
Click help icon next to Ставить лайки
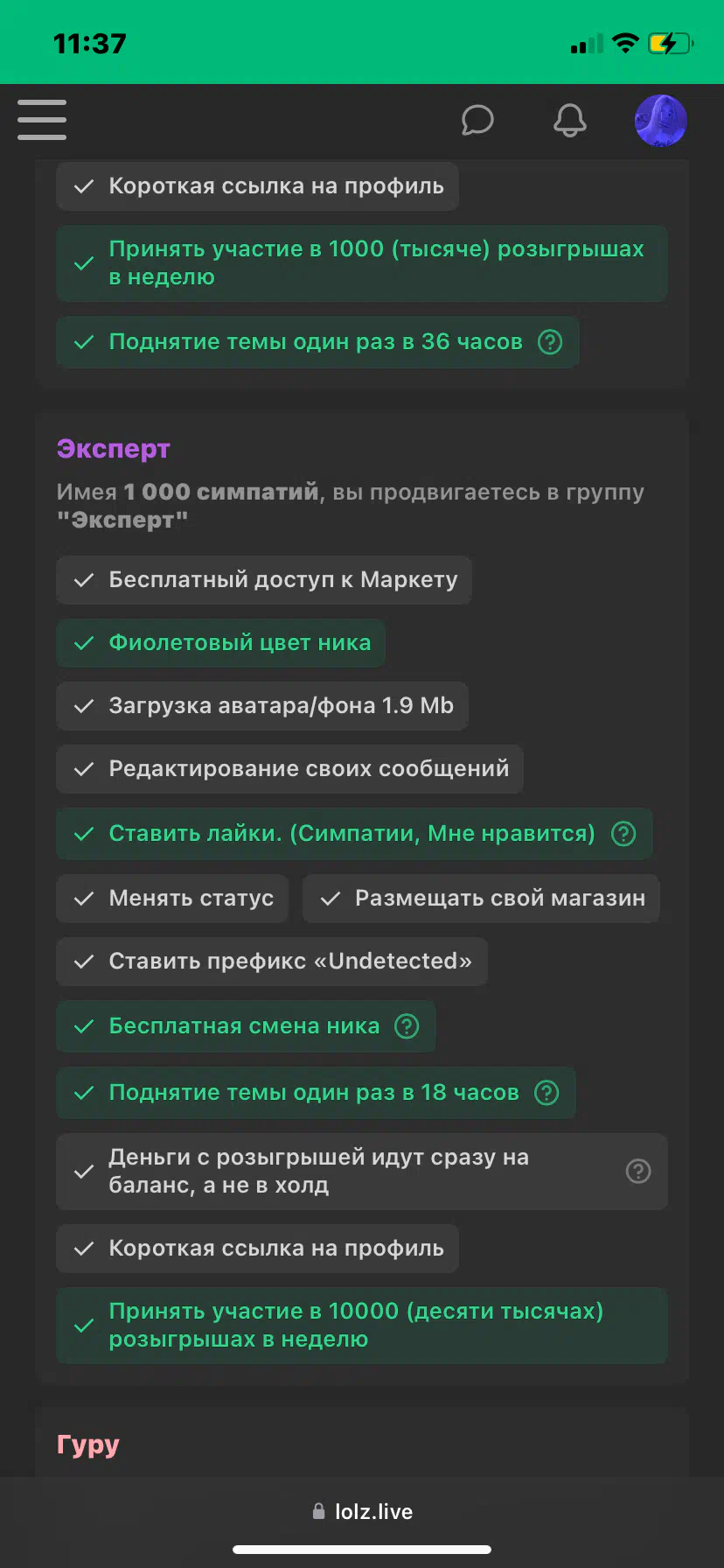click(623, 834)
